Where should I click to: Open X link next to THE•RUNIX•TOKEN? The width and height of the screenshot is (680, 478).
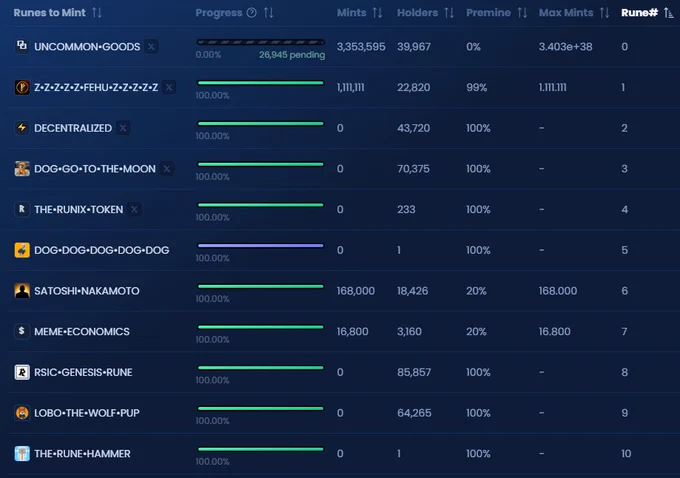pyautogui.click(x=134, y=210)
